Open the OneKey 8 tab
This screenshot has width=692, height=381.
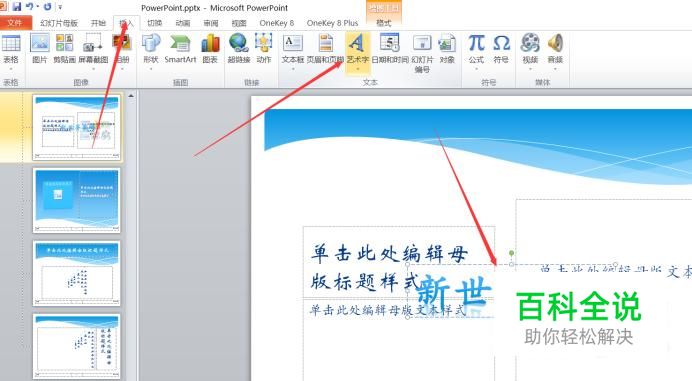tap(277, 23)
